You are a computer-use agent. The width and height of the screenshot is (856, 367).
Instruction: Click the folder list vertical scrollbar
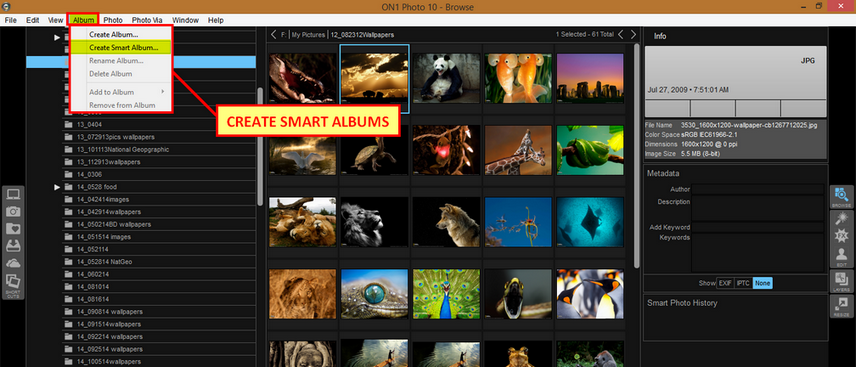coord(260,146)
